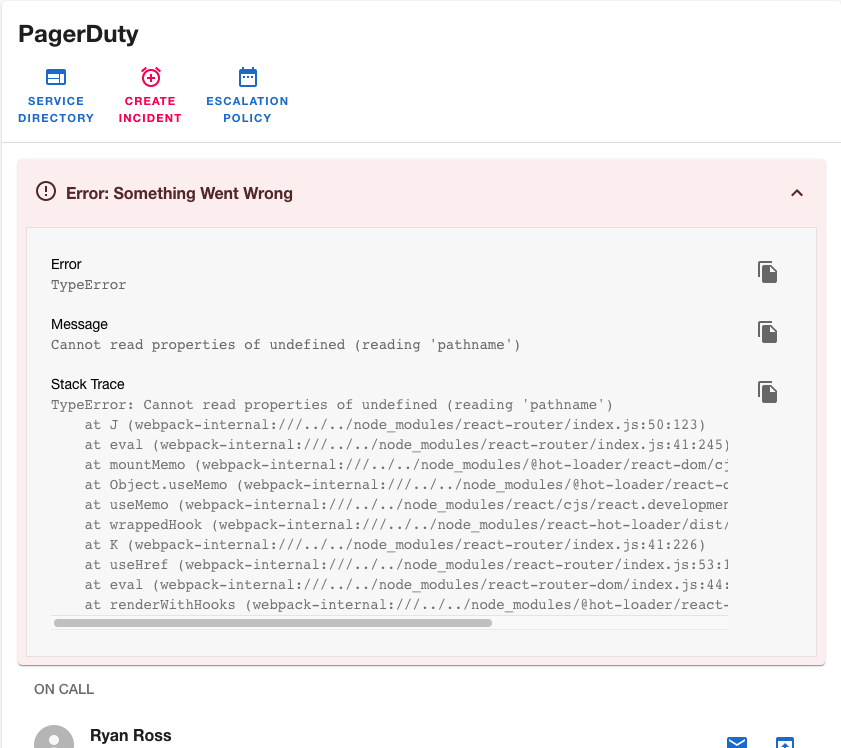The height and width of the screenshot is (748, 841).
Task: Click the PagerDuty heading
Action: tap(78, 33)
